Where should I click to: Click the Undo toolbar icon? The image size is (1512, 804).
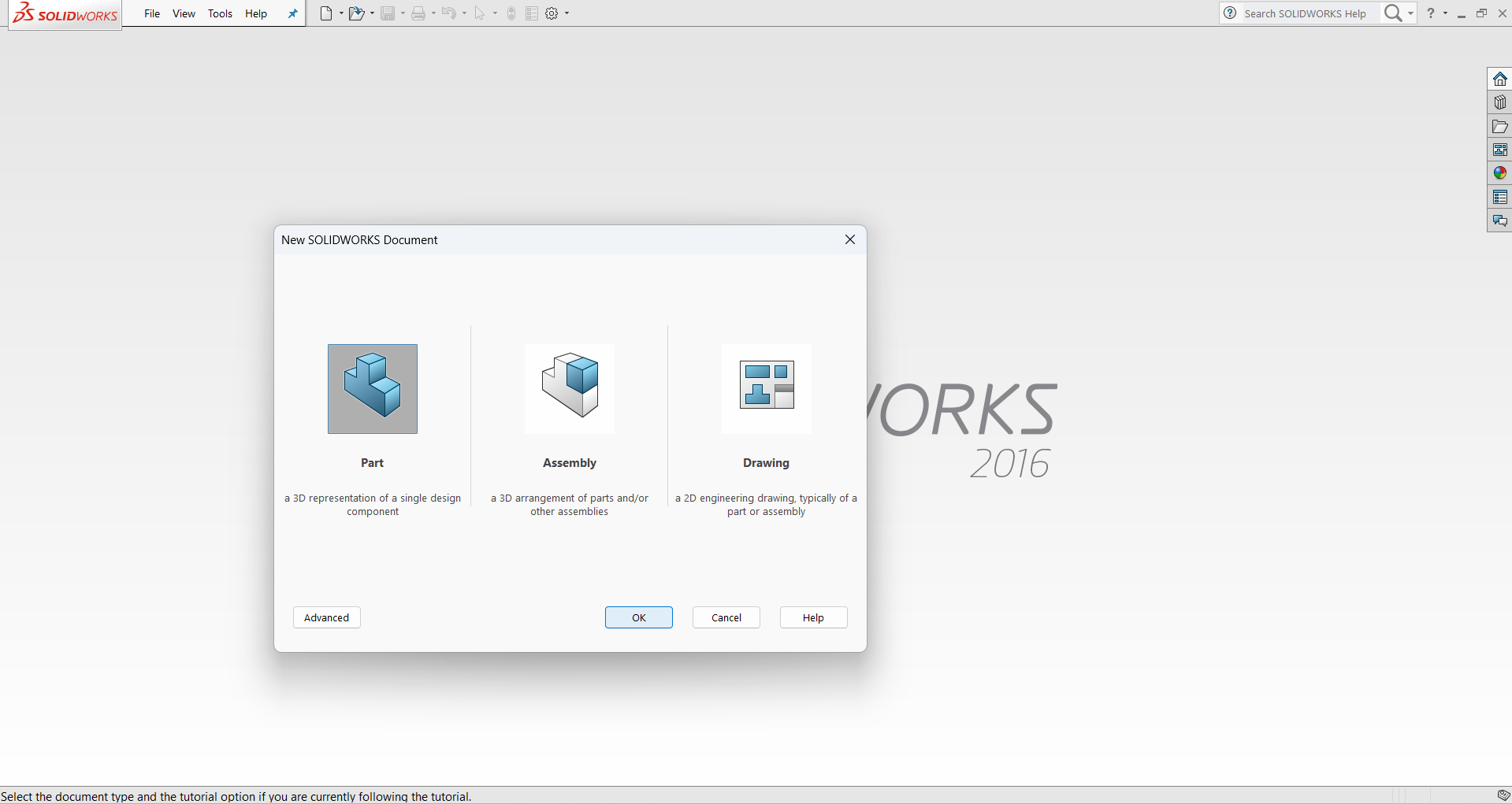[449, 13]
